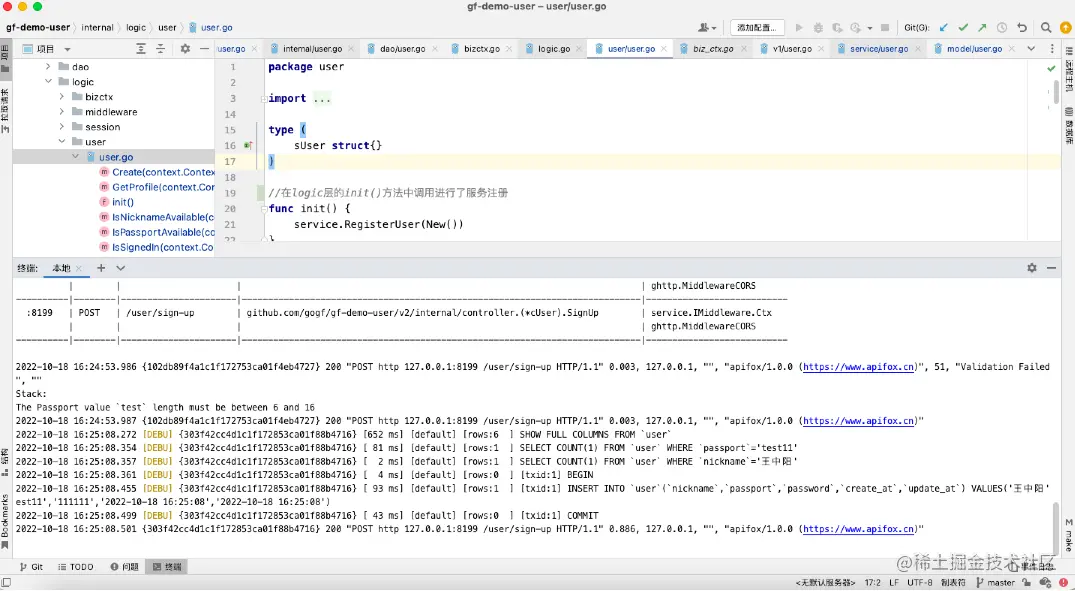Switch to the dao/user.go tab
Viewport: 1075px width, 591px height.
pos(402,49)
